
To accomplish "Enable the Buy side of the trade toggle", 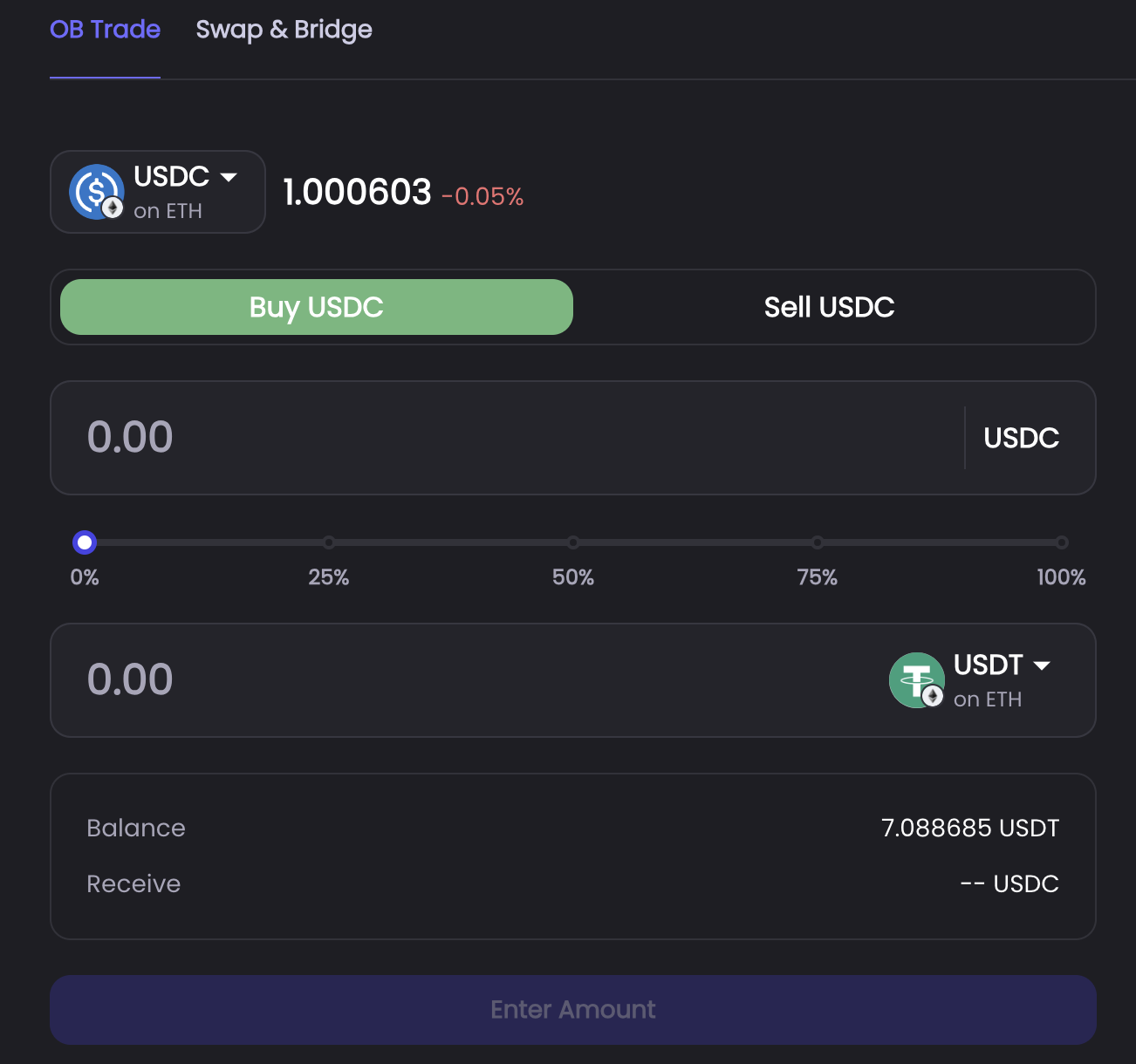I will [316, 307].
